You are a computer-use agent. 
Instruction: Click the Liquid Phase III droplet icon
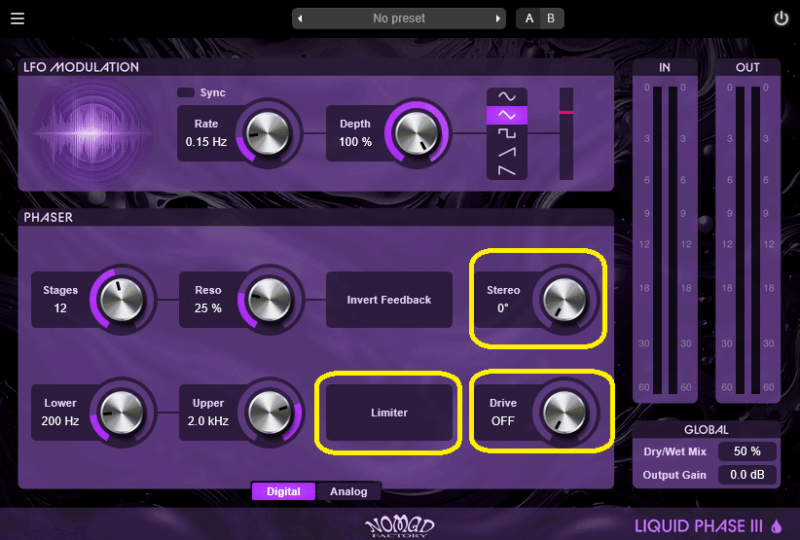click(777, 526)
